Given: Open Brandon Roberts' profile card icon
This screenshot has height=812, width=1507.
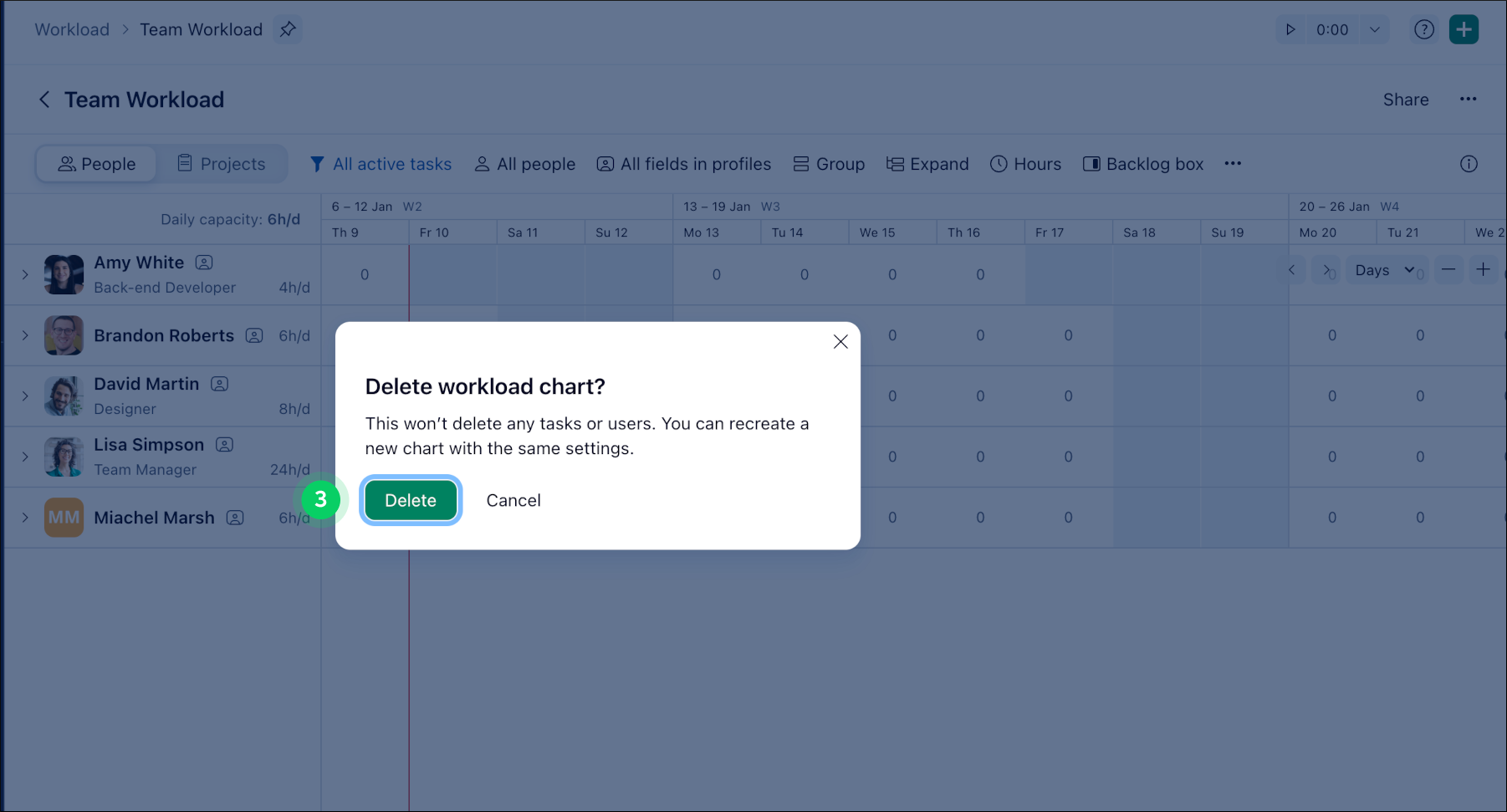Looking at the screenshot, I should (x=254, y=335).
